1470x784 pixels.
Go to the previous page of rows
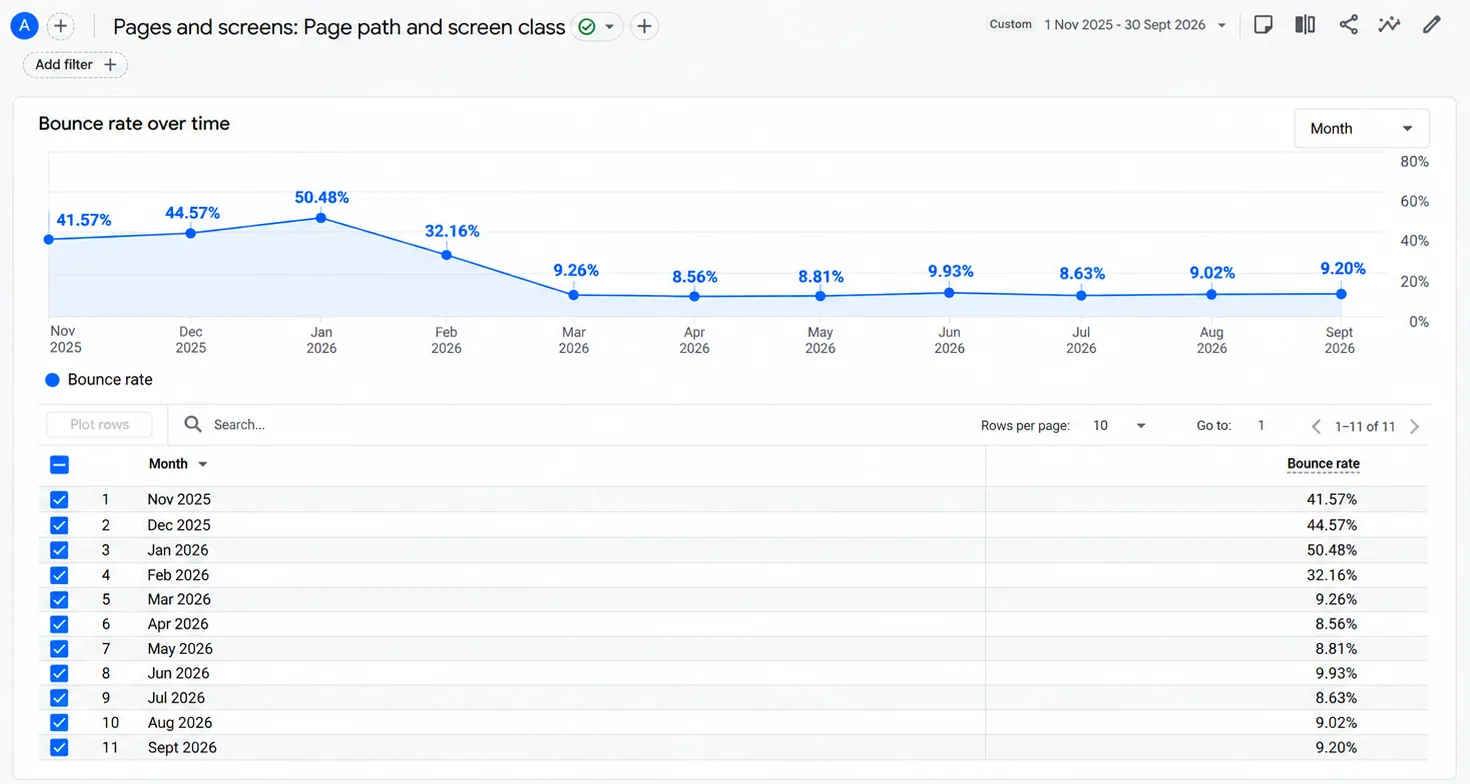click(x=1317, y=427)
